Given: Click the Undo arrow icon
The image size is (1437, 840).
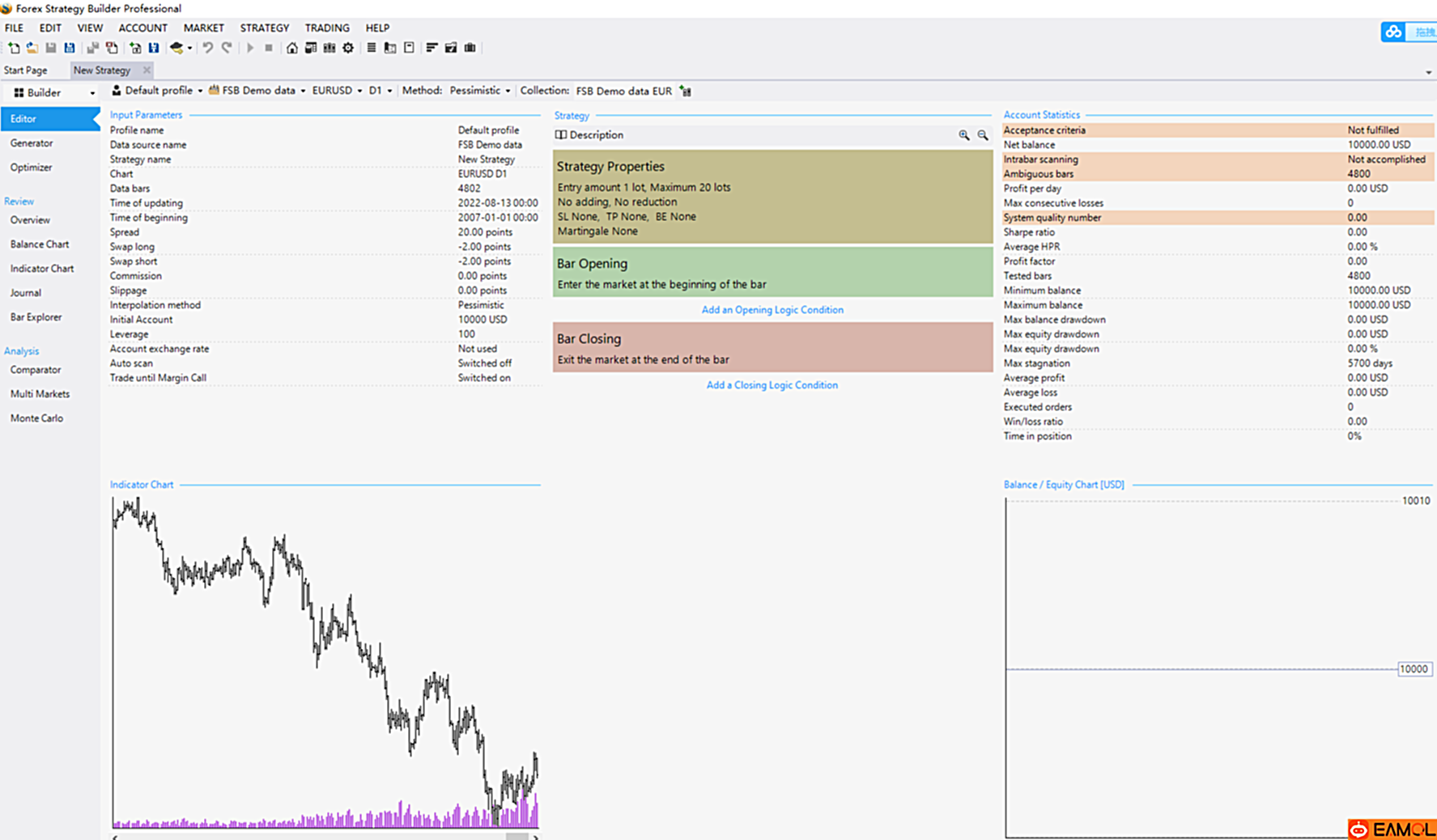Looking at the screenshot, I should coord(208,48).
